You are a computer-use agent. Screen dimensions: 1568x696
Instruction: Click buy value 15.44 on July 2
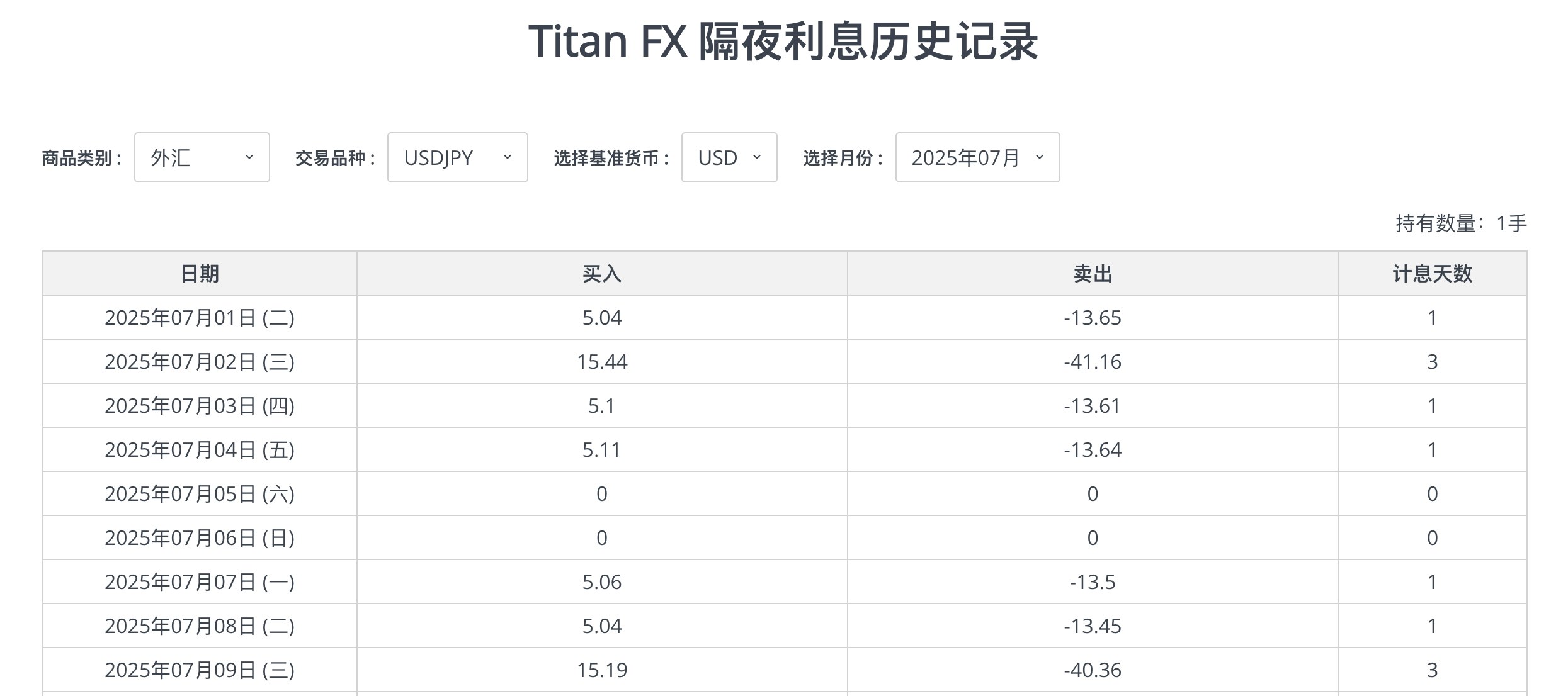pyautogui.click(x=602, y=362)
